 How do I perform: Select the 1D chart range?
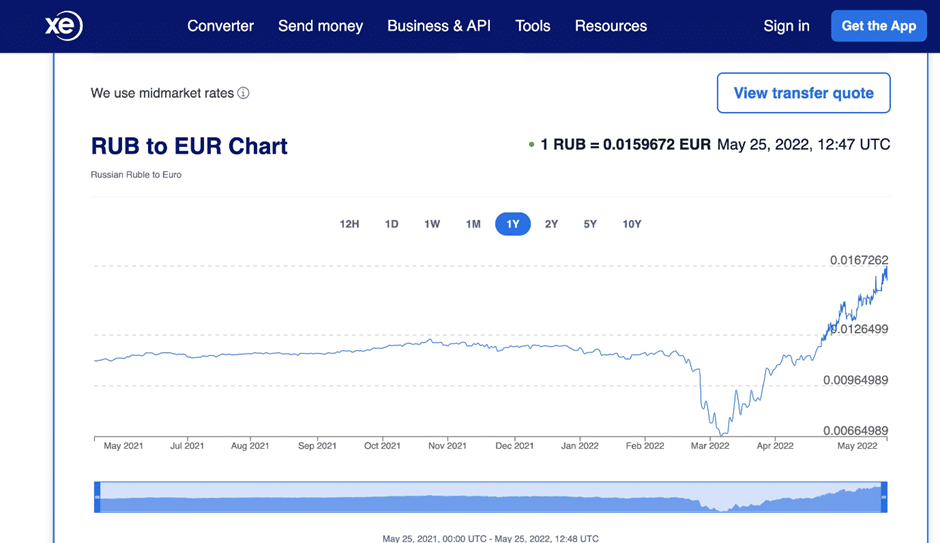392,224
